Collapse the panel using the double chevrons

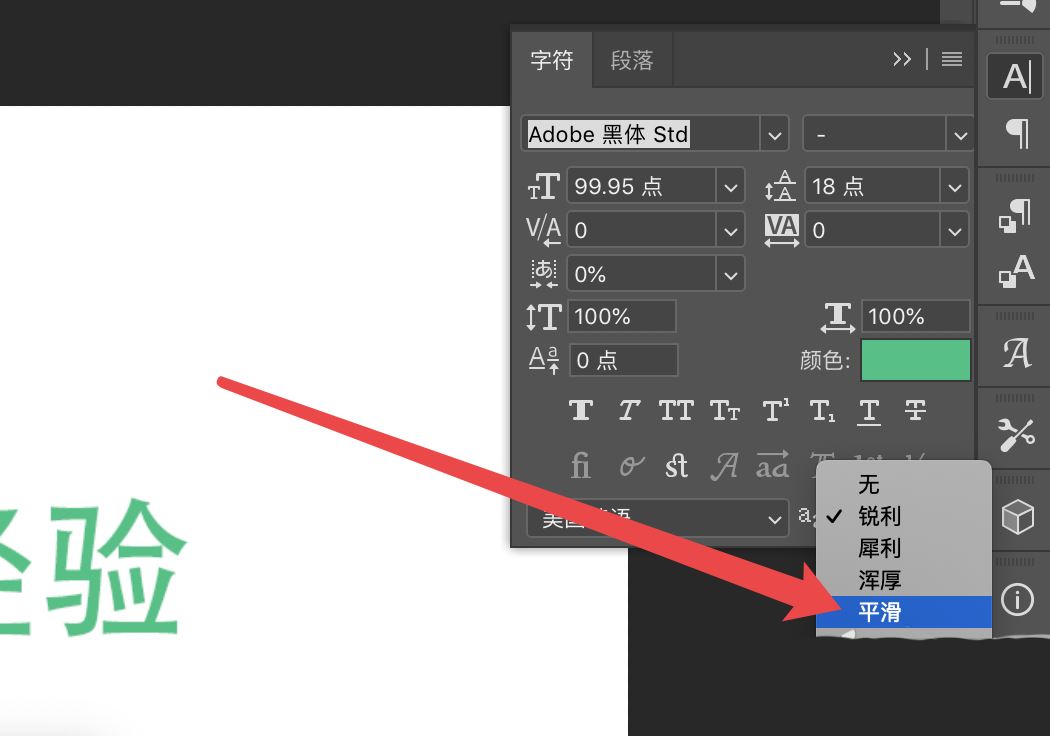coord(902,59)
